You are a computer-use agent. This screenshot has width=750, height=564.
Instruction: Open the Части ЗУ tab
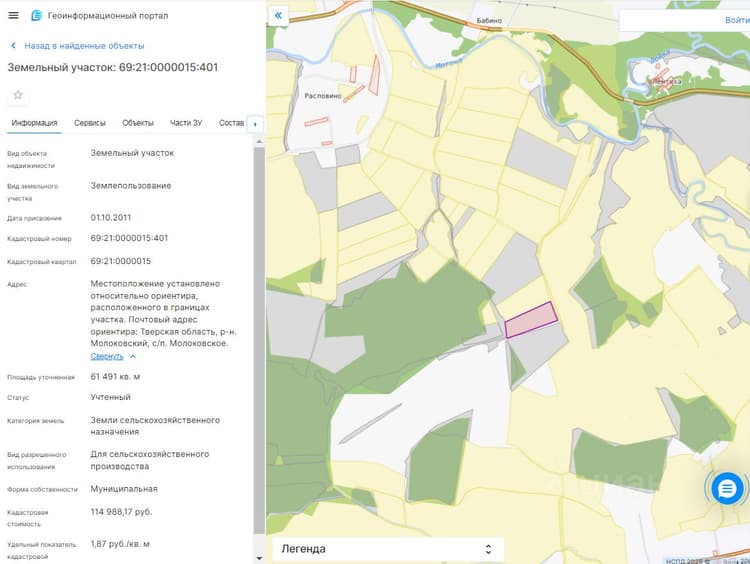click(186, 123)
